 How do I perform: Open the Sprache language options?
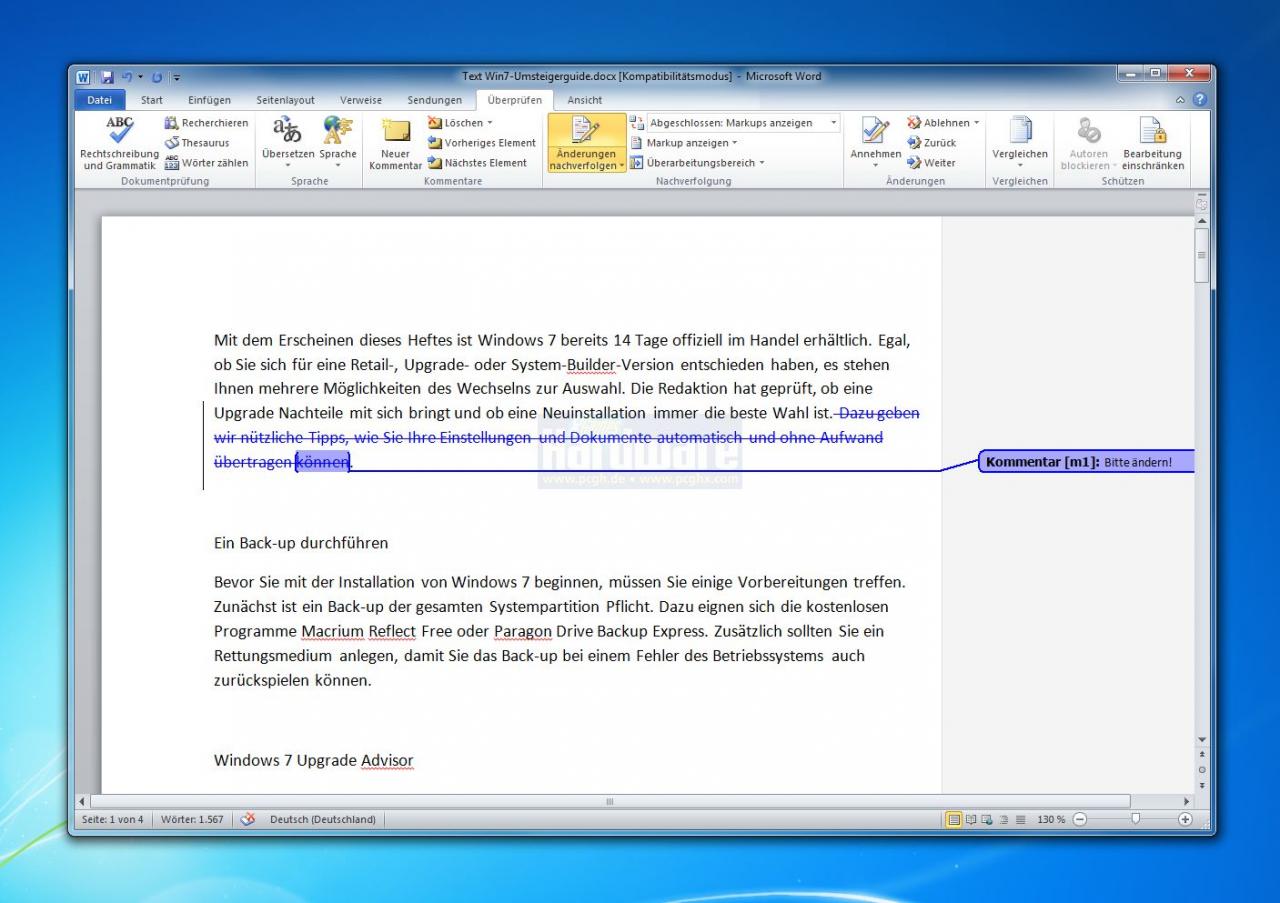pyautogui.click(x=338, y=143)
